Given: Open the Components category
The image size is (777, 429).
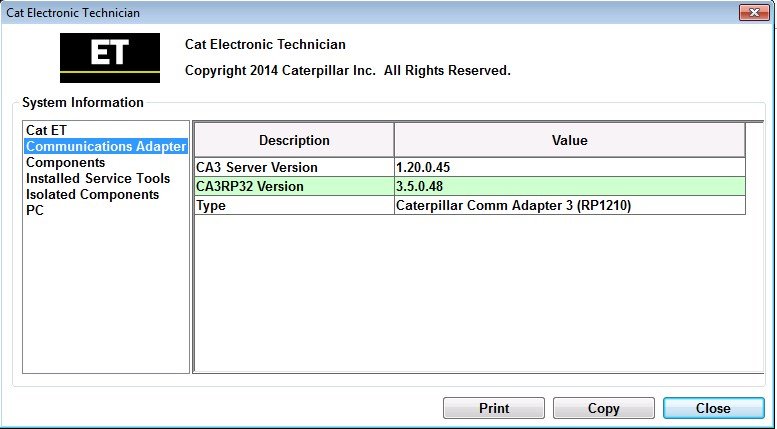Looking at the screenshot, I should click(65, 162).
